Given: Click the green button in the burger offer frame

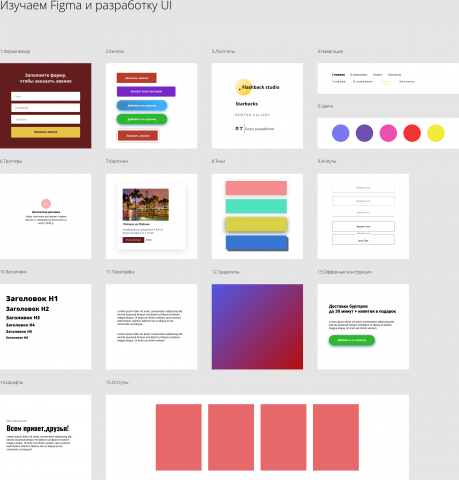Looking at the screenshot, I should 352,340.
